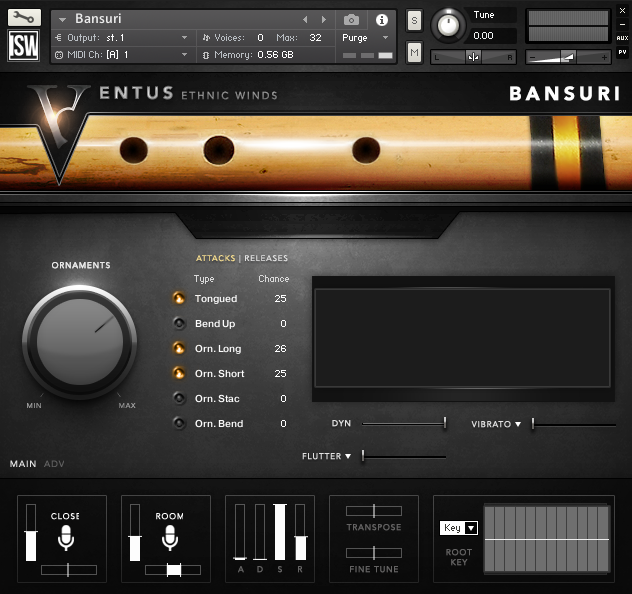Viewport: 632px width, 594px height.
Task: Click the wrench settings icon
Action: pyautogui.click(x=23, y=18)
